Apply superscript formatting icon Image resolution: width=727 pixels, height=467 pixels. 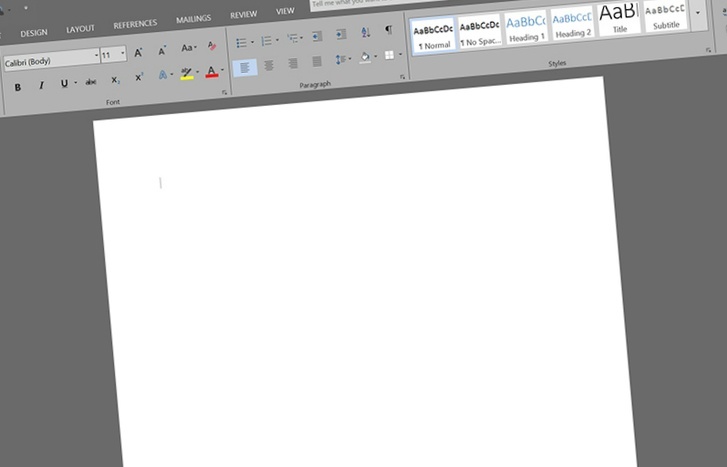139,77
